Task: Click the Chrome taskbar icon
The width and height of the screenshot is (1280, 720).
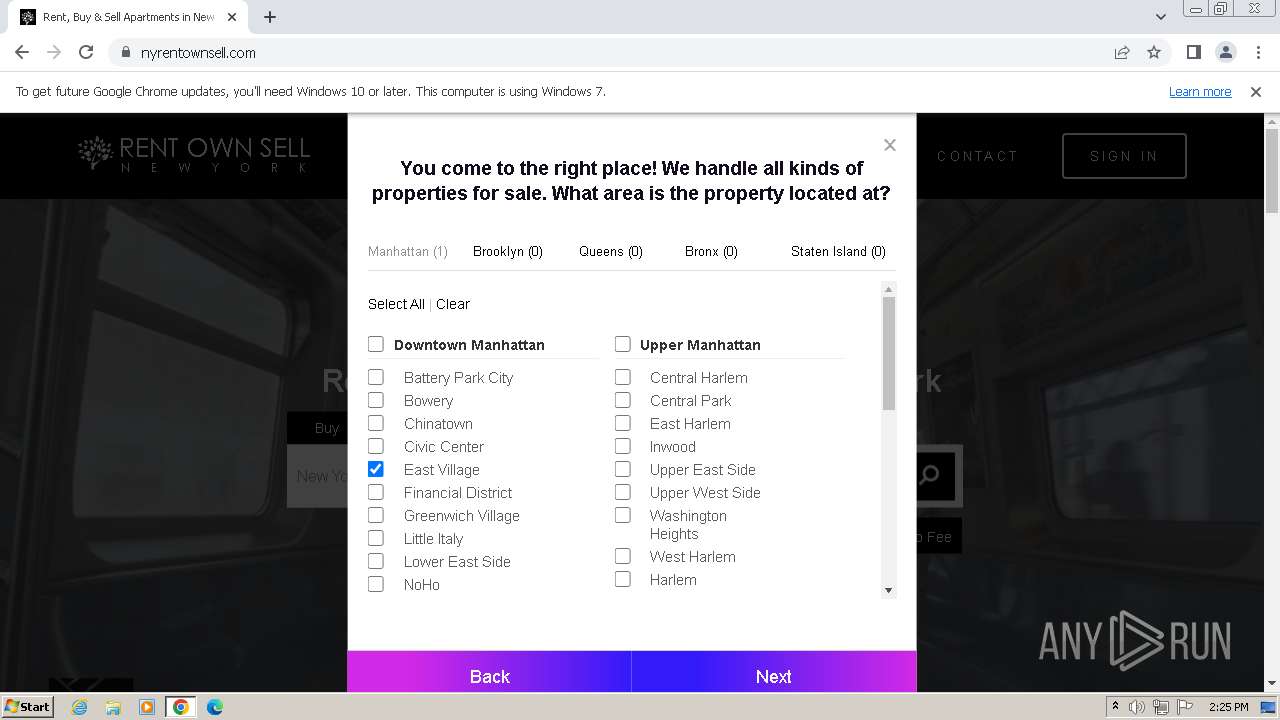Action: [181, 707]
